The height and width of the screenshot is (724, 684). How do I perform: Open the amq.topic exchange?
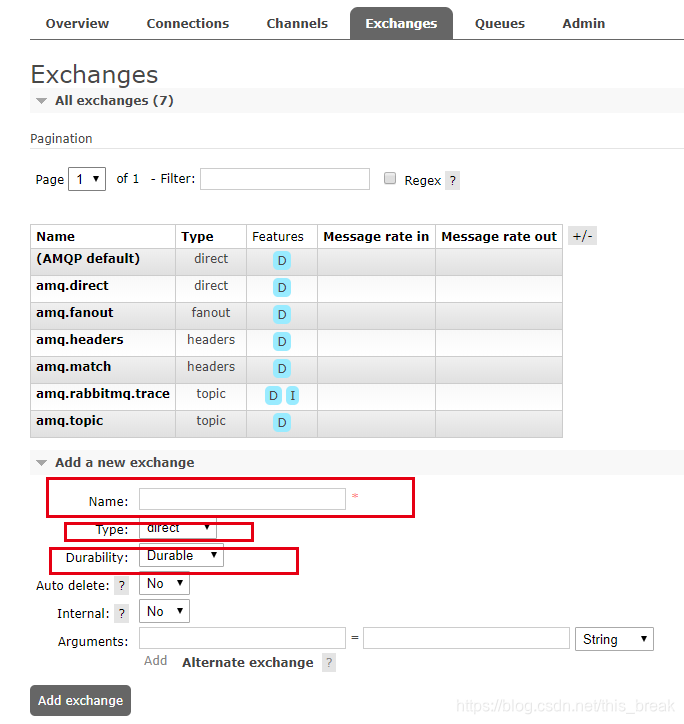[x=69, y=421]
